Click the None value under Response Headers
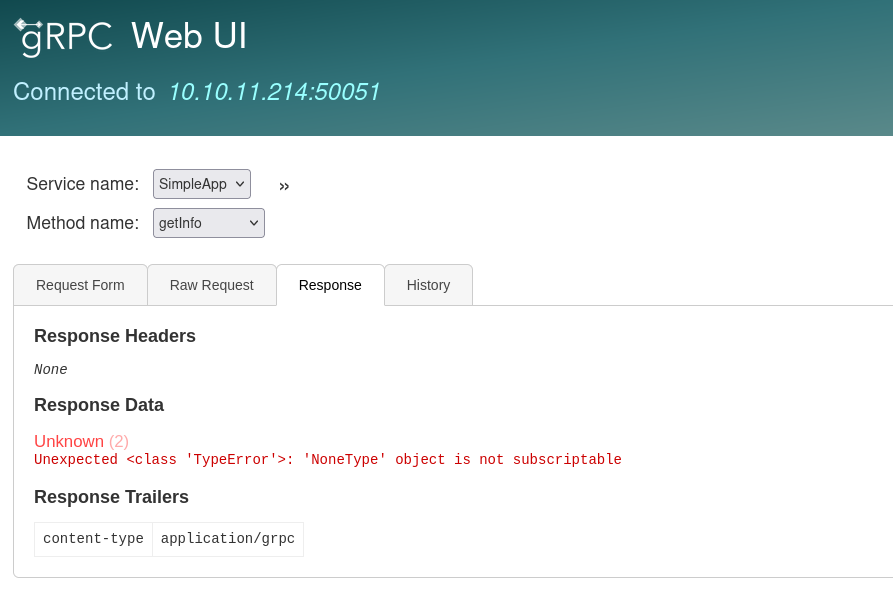Screen dimensions: 893x592 (x=51, y=370)
